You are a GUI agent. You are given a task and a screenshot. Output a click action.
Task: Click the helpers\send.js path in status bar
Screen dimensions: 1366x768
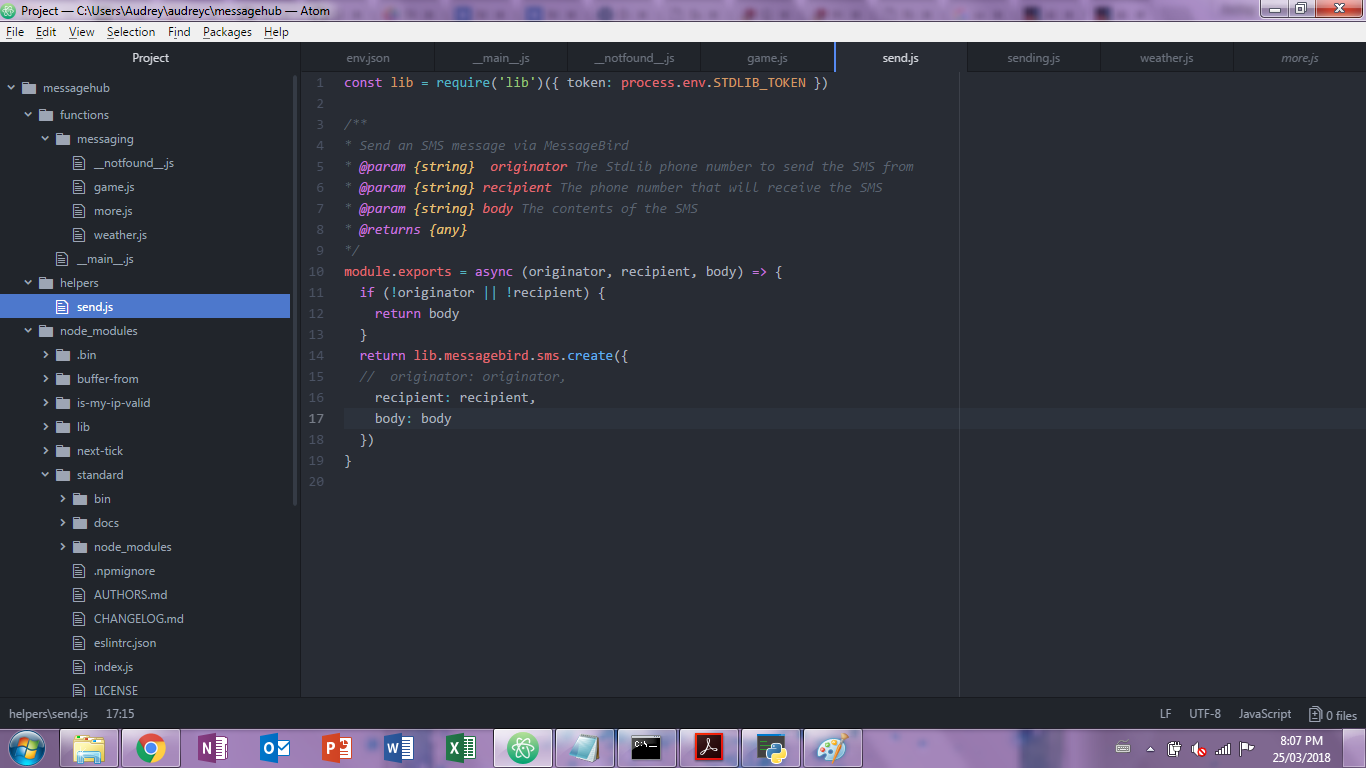(x=49, y=714)
